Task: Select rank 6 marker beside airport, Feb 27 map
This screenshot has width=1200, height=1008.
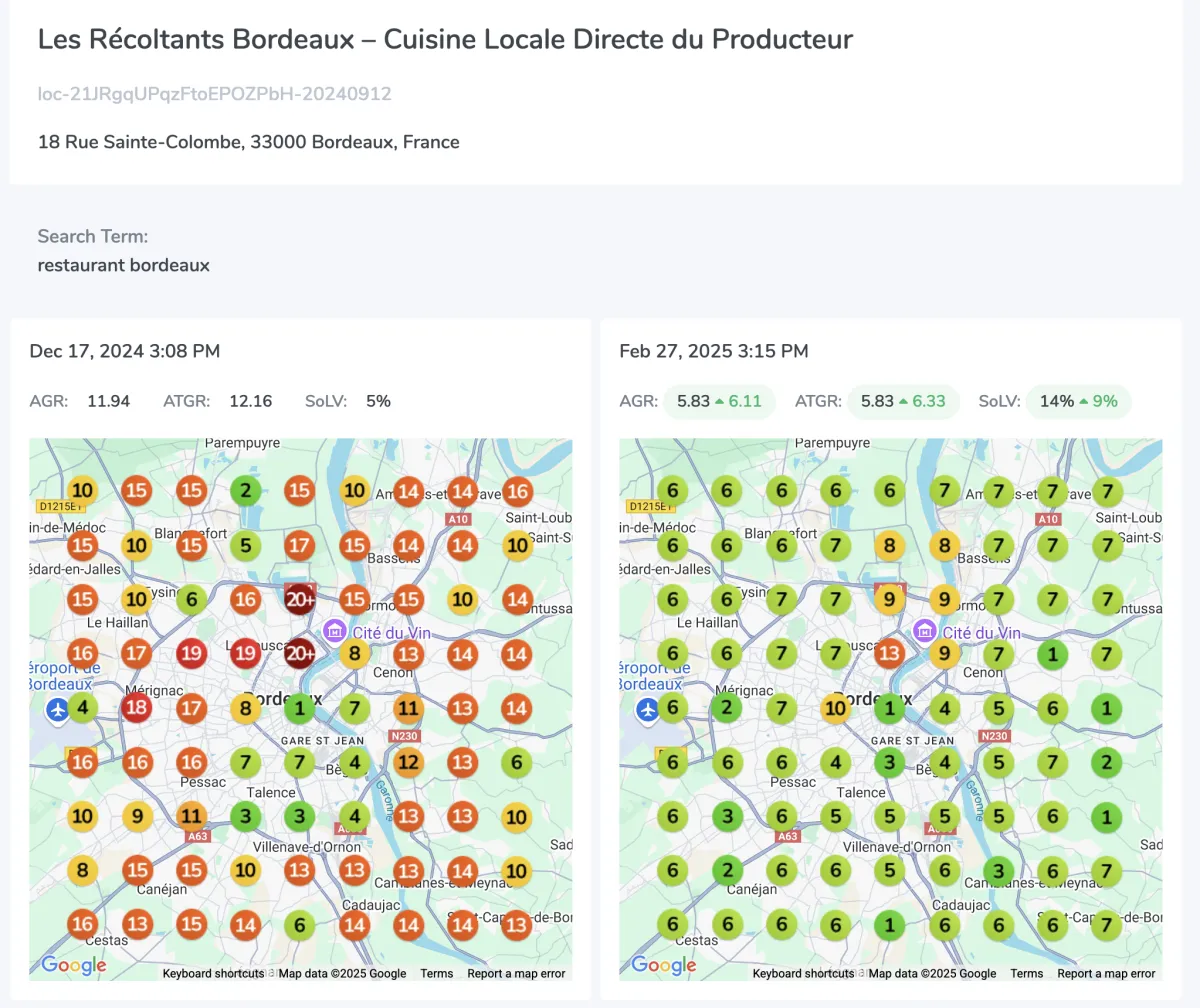Action: click(673, 709)
